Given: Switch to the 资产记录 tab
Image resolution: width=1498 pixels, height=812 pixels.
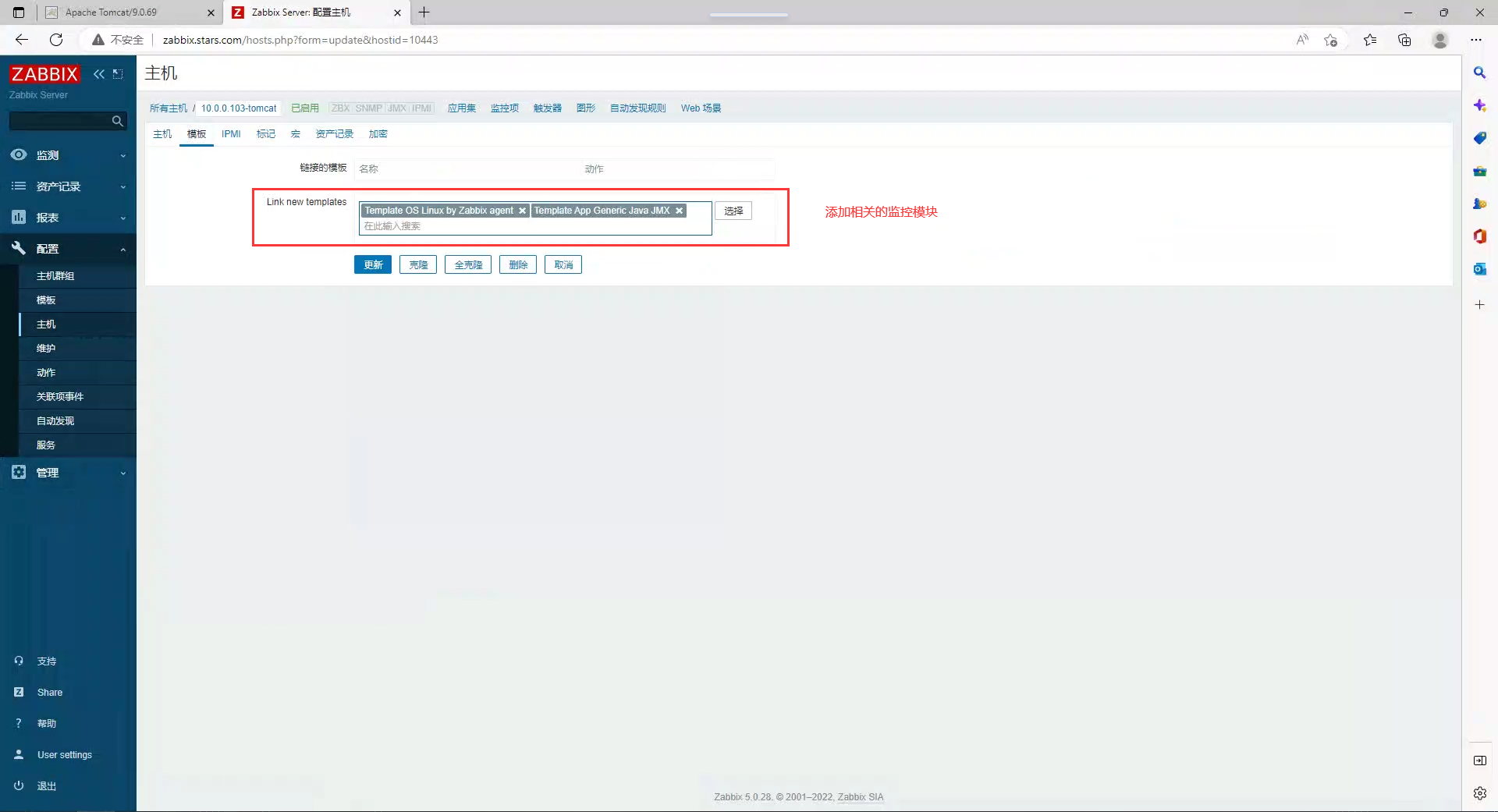Looking at the screenshot, I should click(335, 134).
